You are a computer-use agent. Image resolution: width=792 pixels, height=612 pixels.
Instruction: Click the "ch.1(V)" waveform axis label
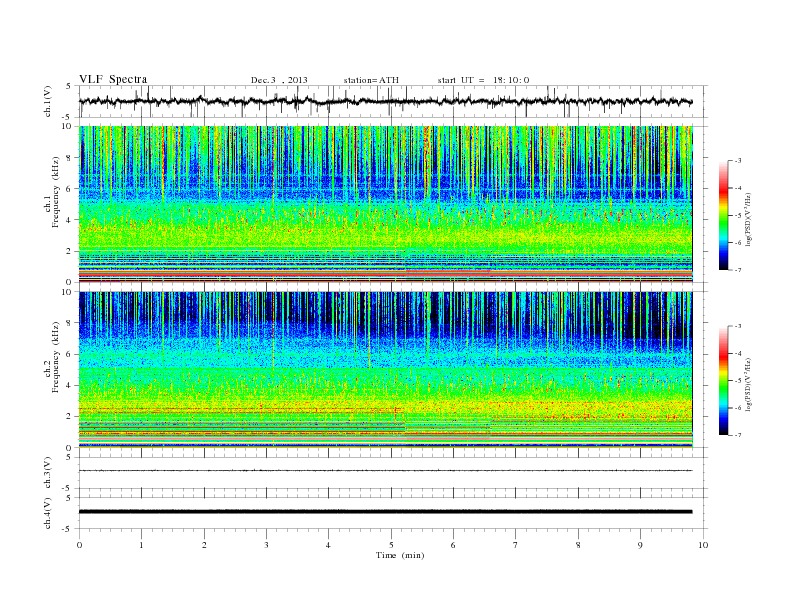48,101
